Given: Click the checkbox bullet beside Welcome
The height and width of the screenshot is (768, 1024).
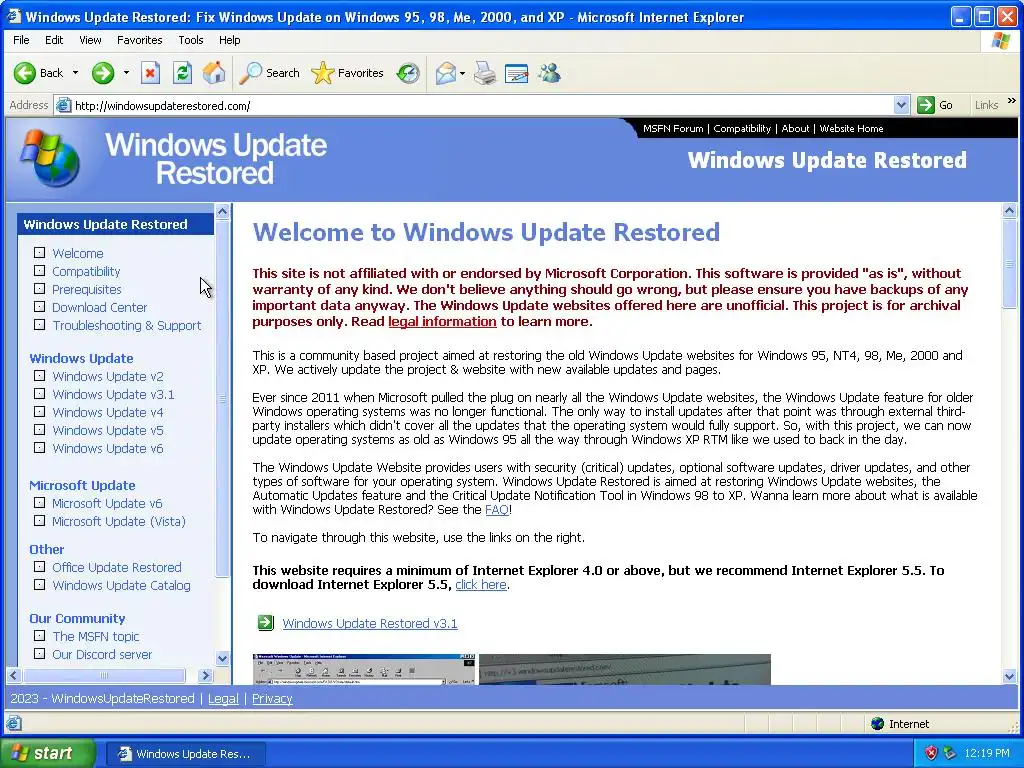Looking at the screenshot, I should (40, 253).
